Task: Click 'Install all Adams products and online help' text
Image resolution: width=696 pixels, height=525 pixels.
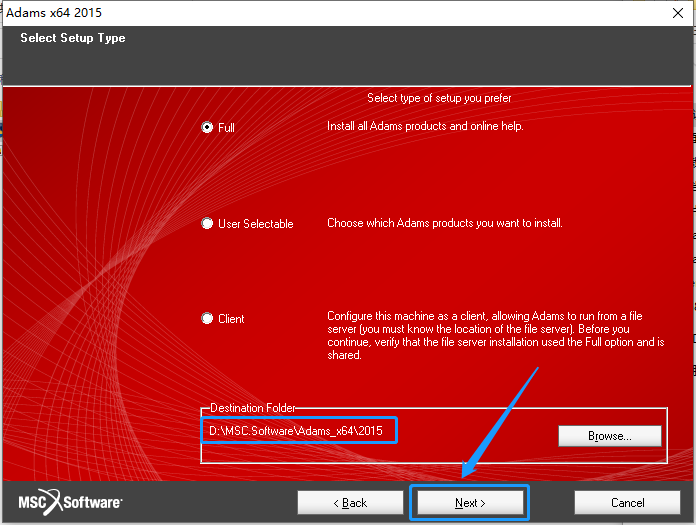Action: (425, 126)
